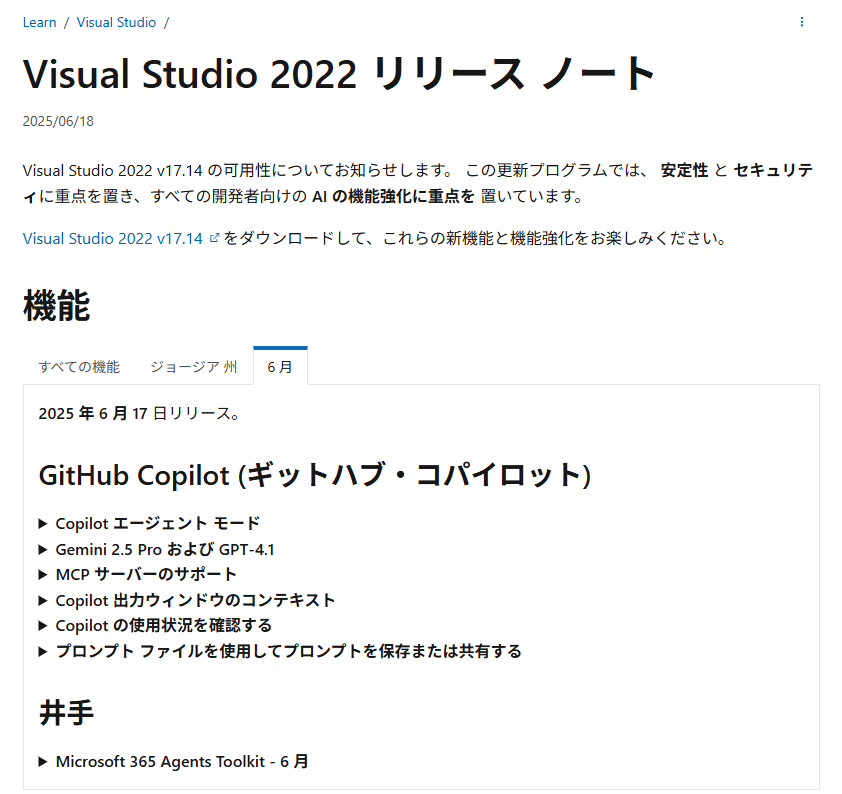This screenshot has height=794, width=842.
Task: Click the bold text AI の機能強化に重点を
Action: click(x=394, y=196)
